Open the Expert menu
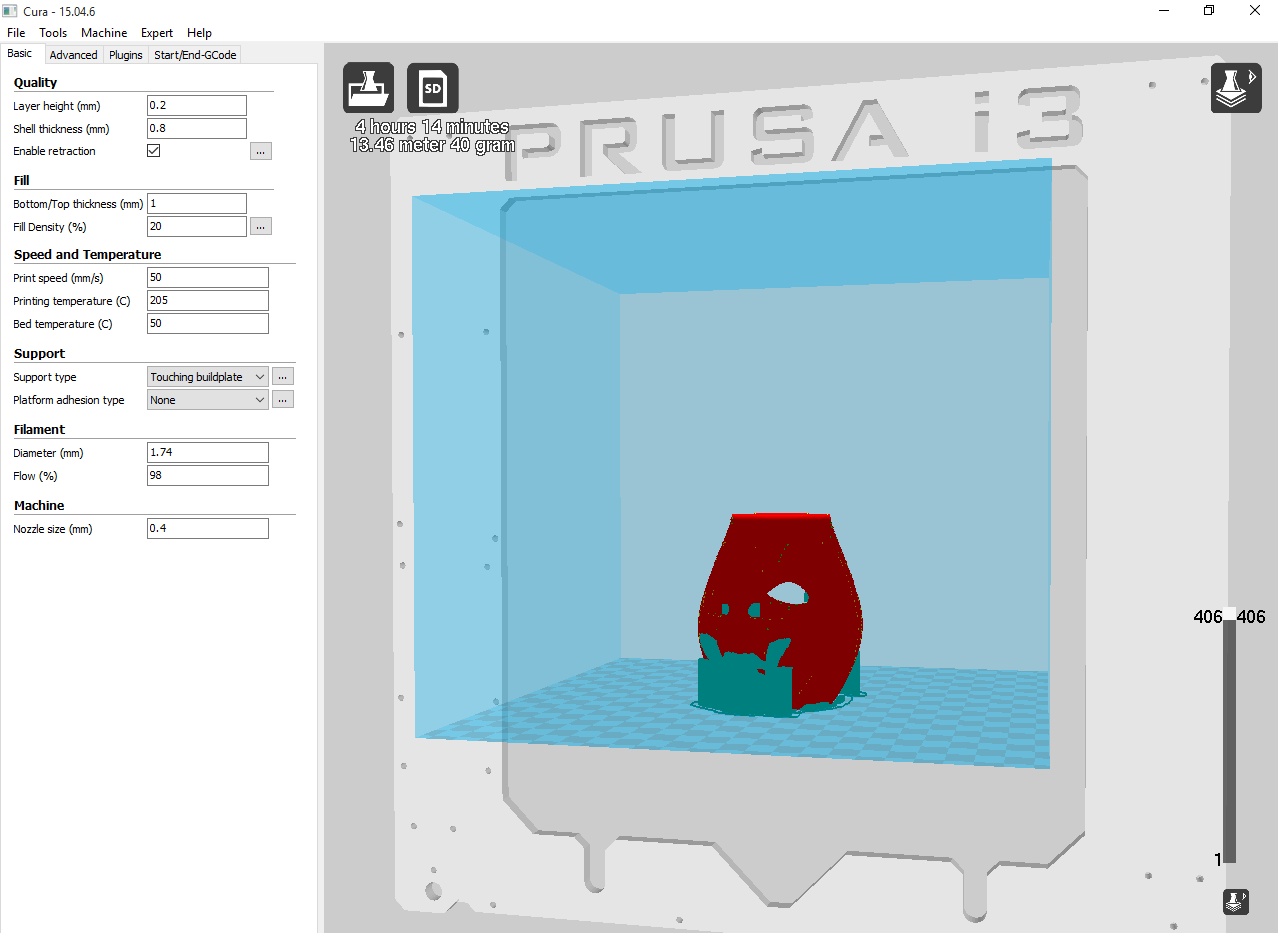The width and height of the screenshot is (1278, 933). (x=157, y=33)
